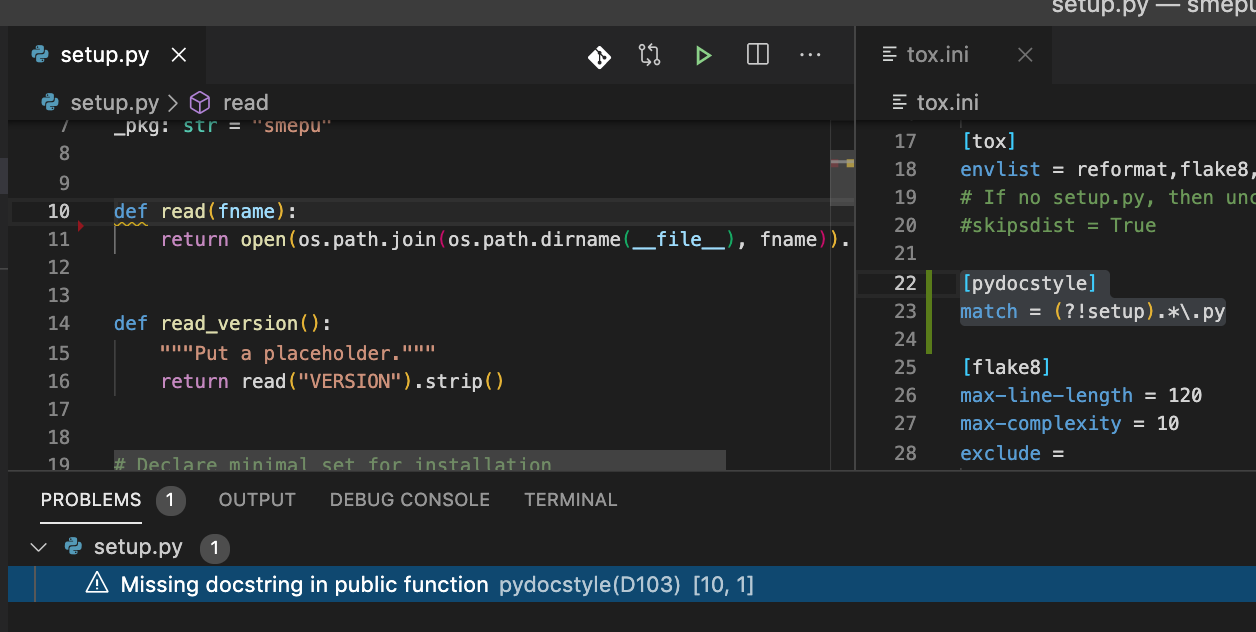
Task: Click 'match = (?!setup).*\.py' line
Action: (1093, 311)
